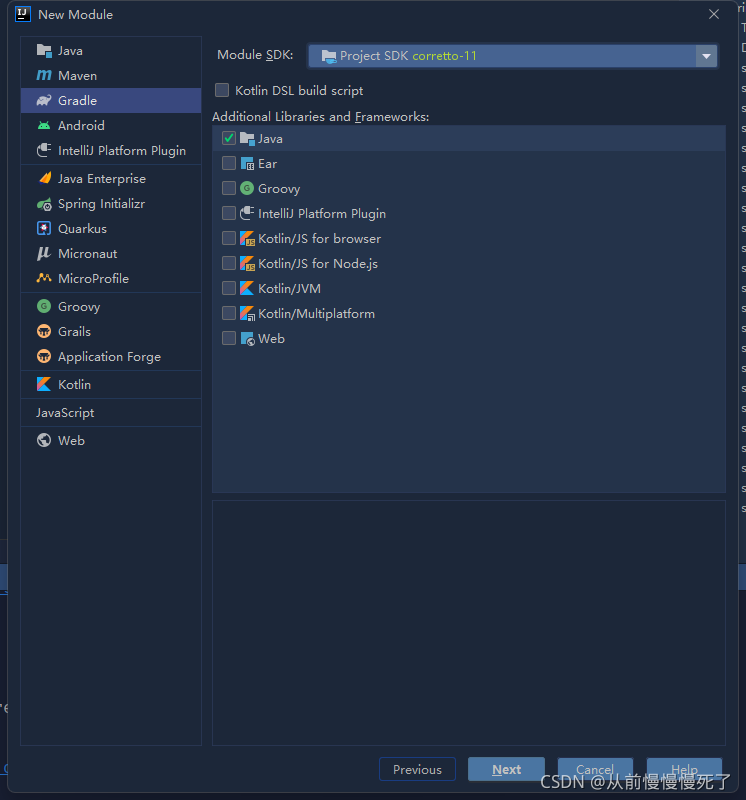Click the Ear label text
Screen dimensions: 746x800
tap(267, 164)
